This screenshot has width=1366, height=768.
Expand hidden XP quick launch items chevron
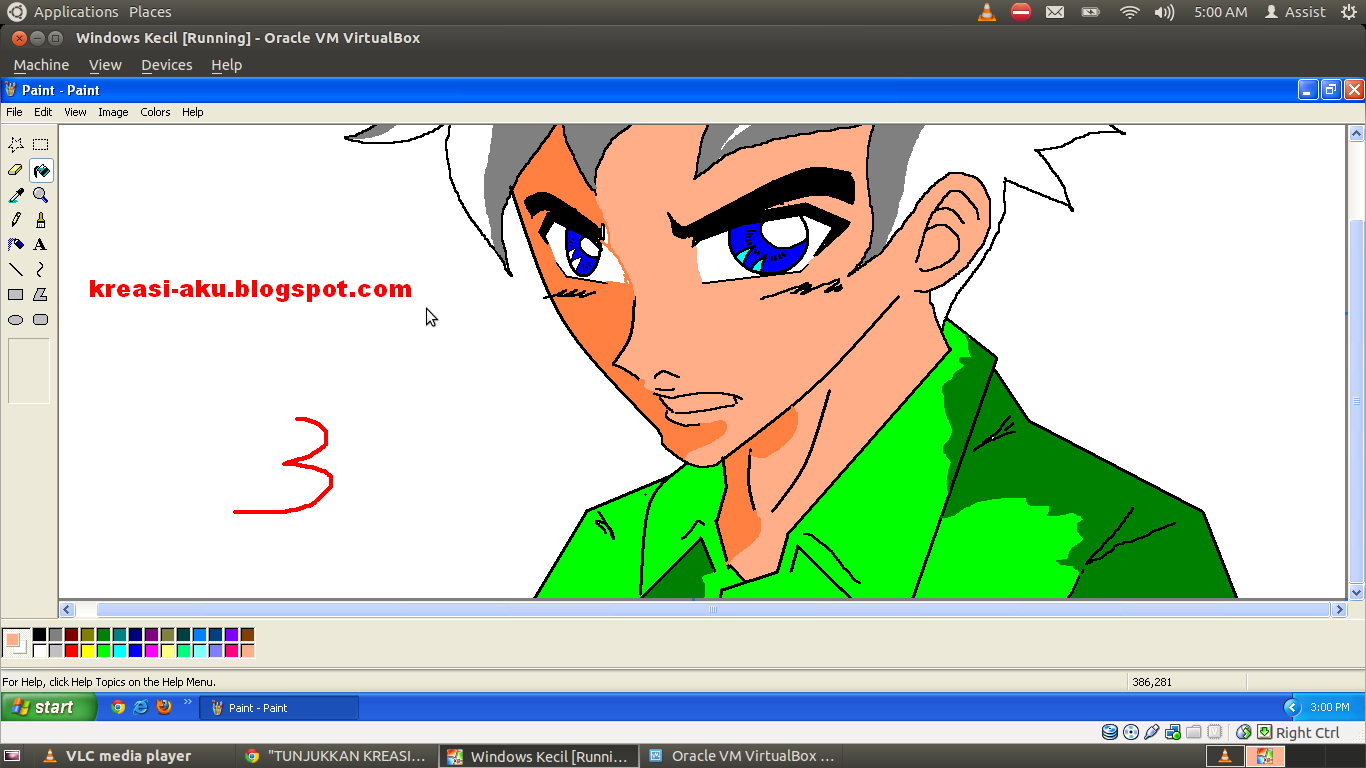(x=187, y=702)
